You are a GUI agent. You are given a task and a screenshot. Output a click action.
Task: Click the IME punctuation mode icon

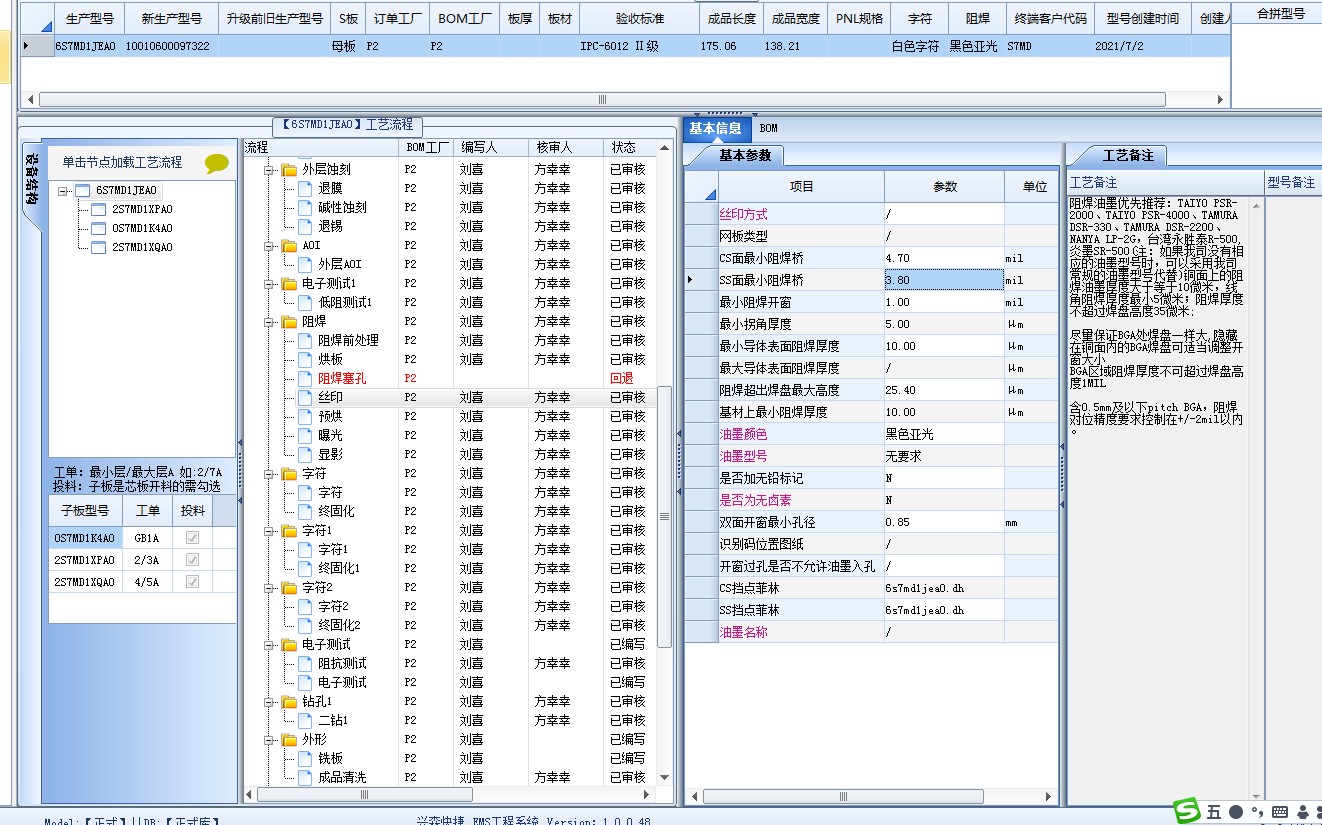point(1257,811)
